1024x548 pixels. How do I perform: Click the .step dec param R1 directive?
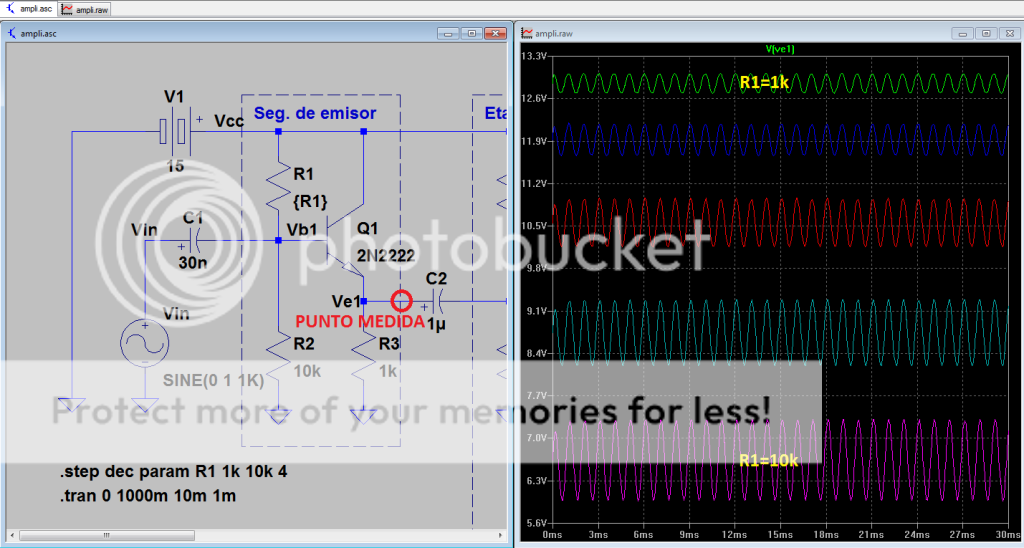click(x=173, y=472)
